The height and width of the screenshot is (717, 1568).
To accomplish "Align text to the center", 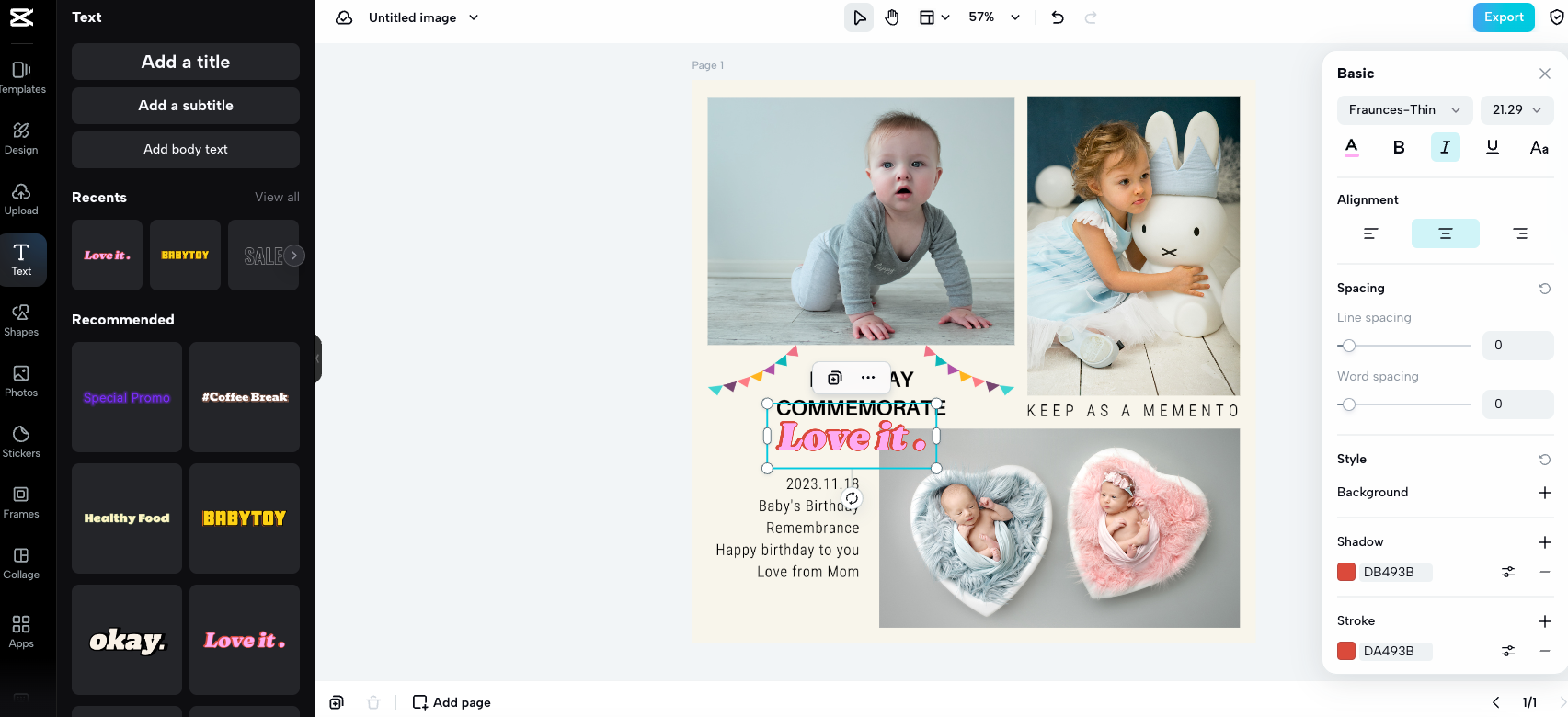I will pyautogui.click(x=1446, y=233).
